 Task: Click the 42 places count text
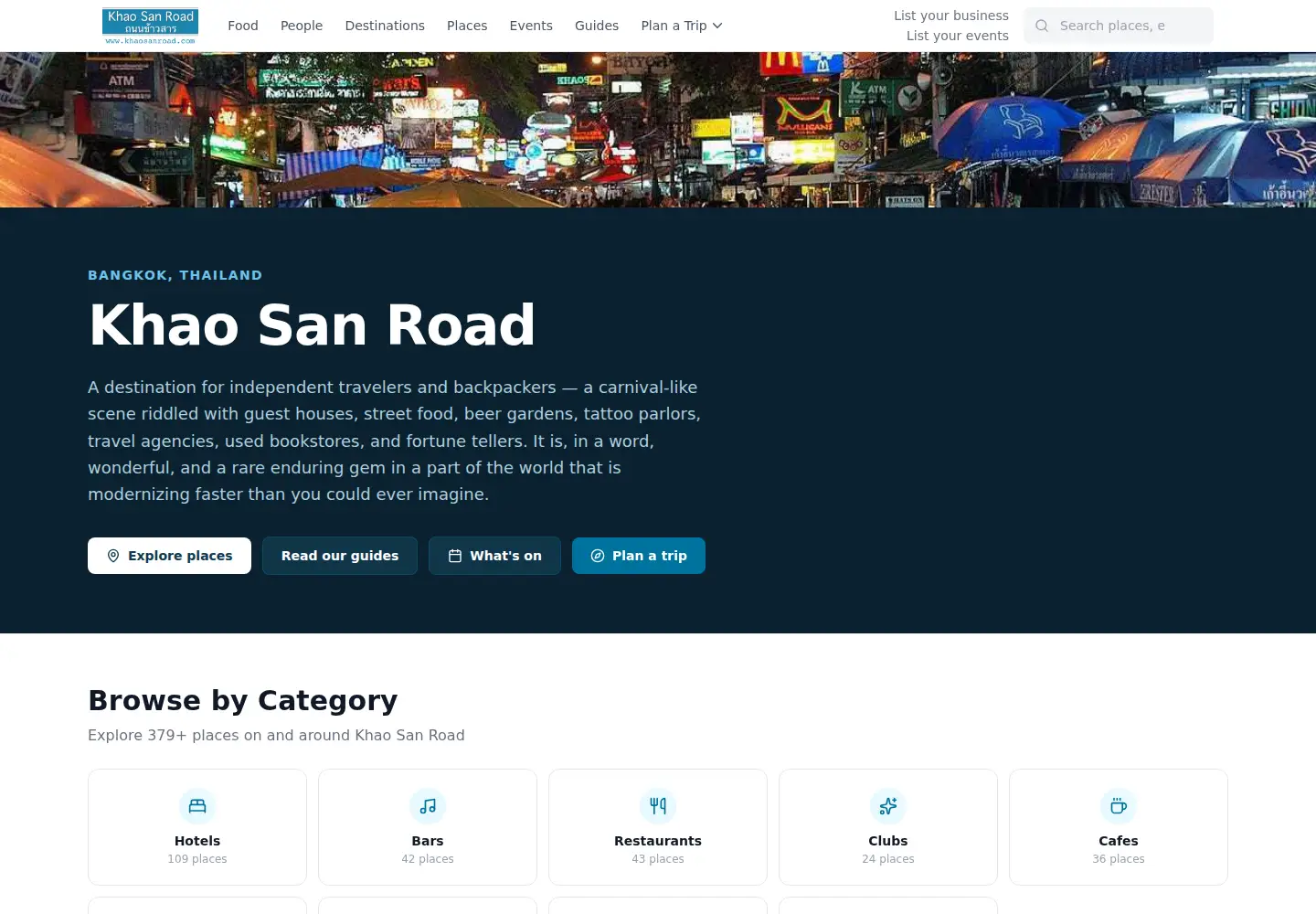(428, 859)
